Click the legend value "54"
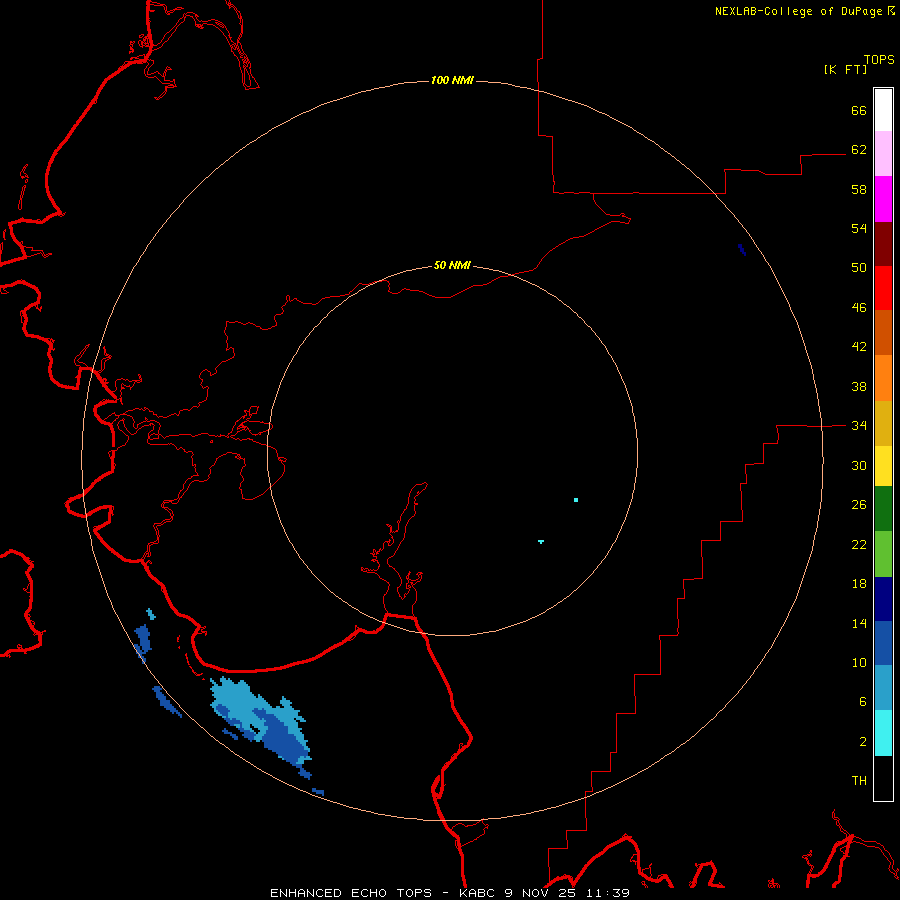 click(x=859, y=228)
